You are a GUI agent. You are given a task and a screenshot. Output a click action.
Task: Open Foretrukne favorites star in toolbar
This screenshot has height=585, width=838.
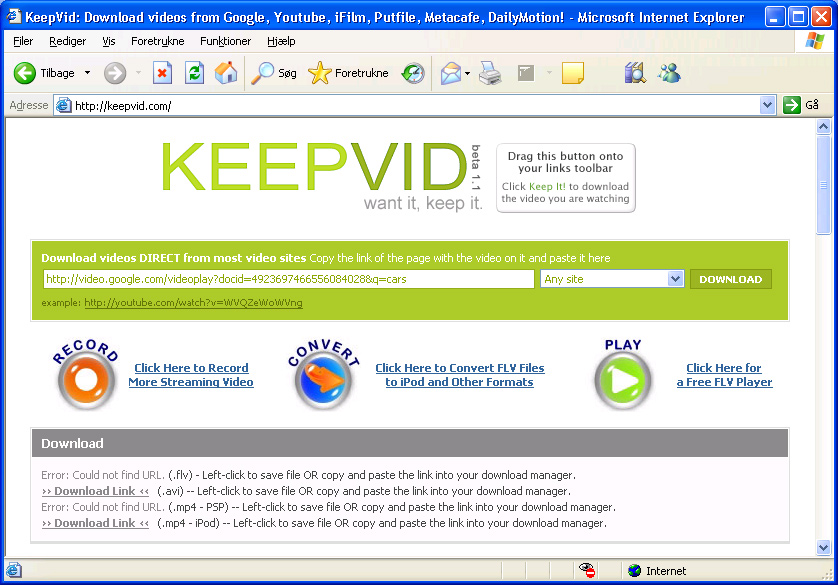[348, 73]
